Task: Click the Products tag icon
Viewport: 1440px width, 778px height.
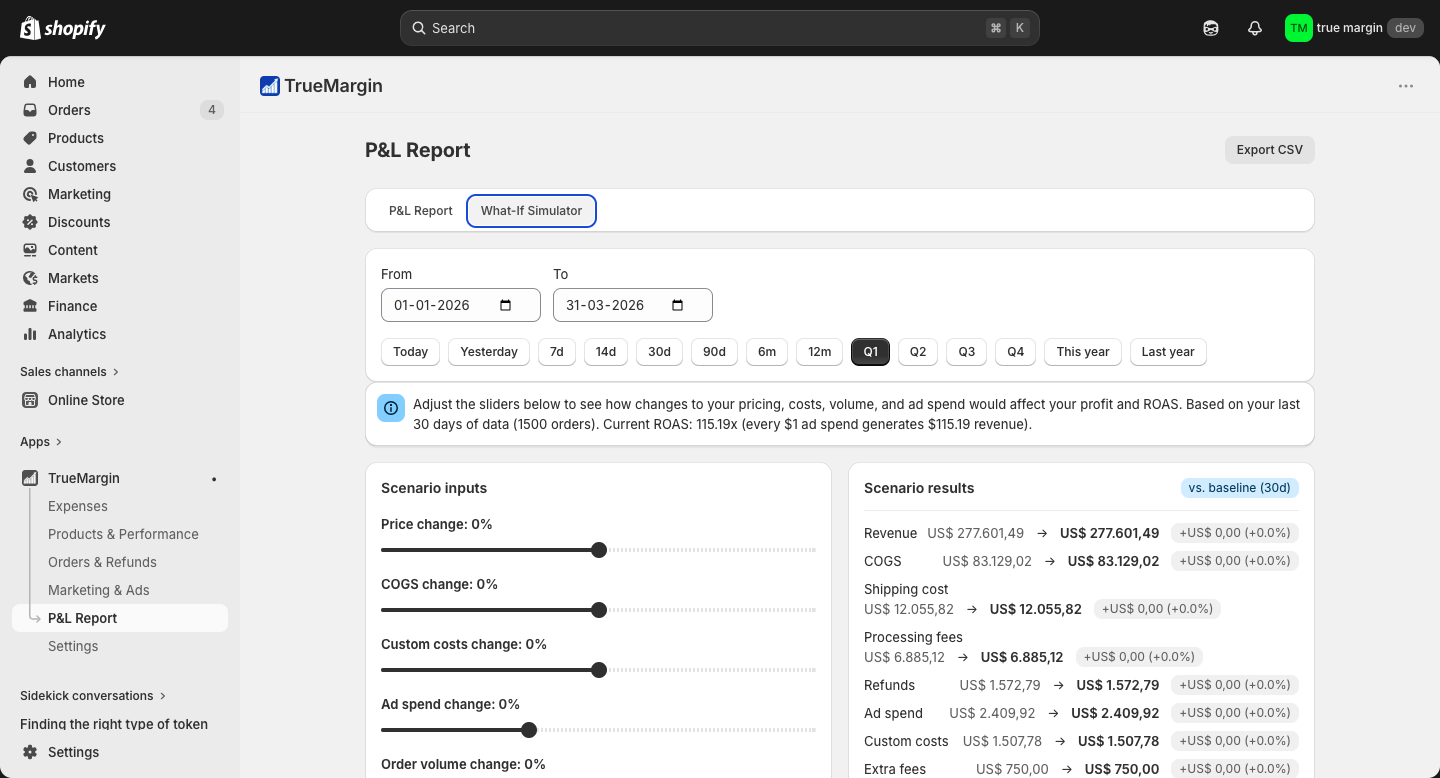Action: 30,138
